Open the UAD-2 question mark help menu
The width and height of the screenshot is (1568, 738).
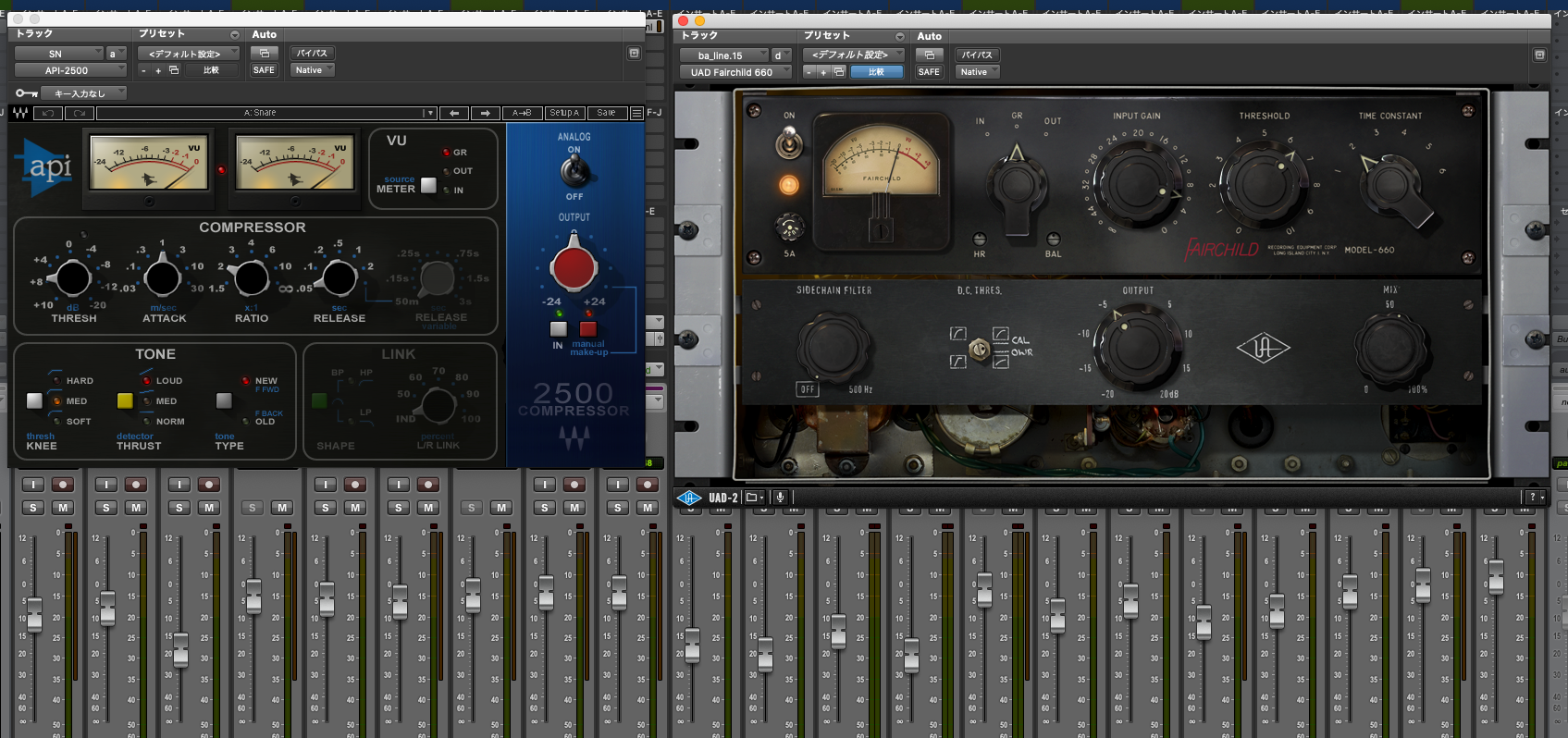pos(1536,498)
